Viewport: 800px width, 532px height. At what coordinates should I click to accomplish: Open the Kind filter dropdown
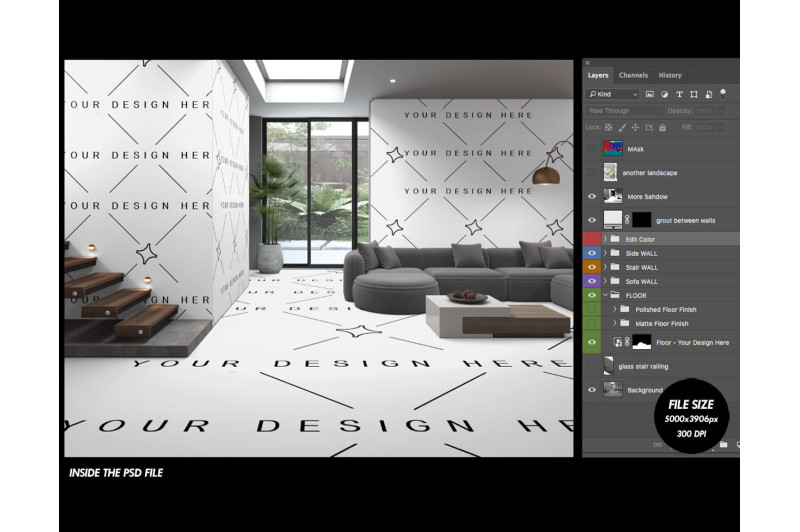pyautogui.click(x=612, y=94)
